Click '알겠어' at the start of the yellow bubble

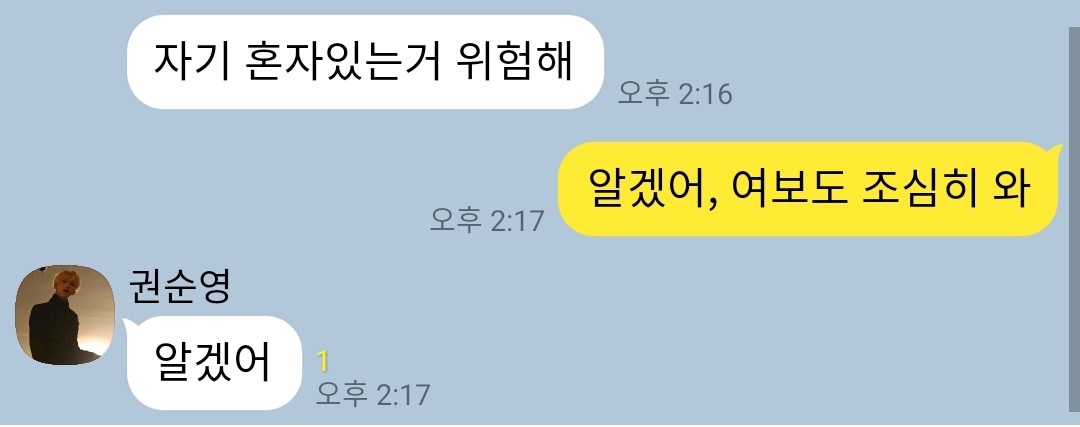(647, 189)
